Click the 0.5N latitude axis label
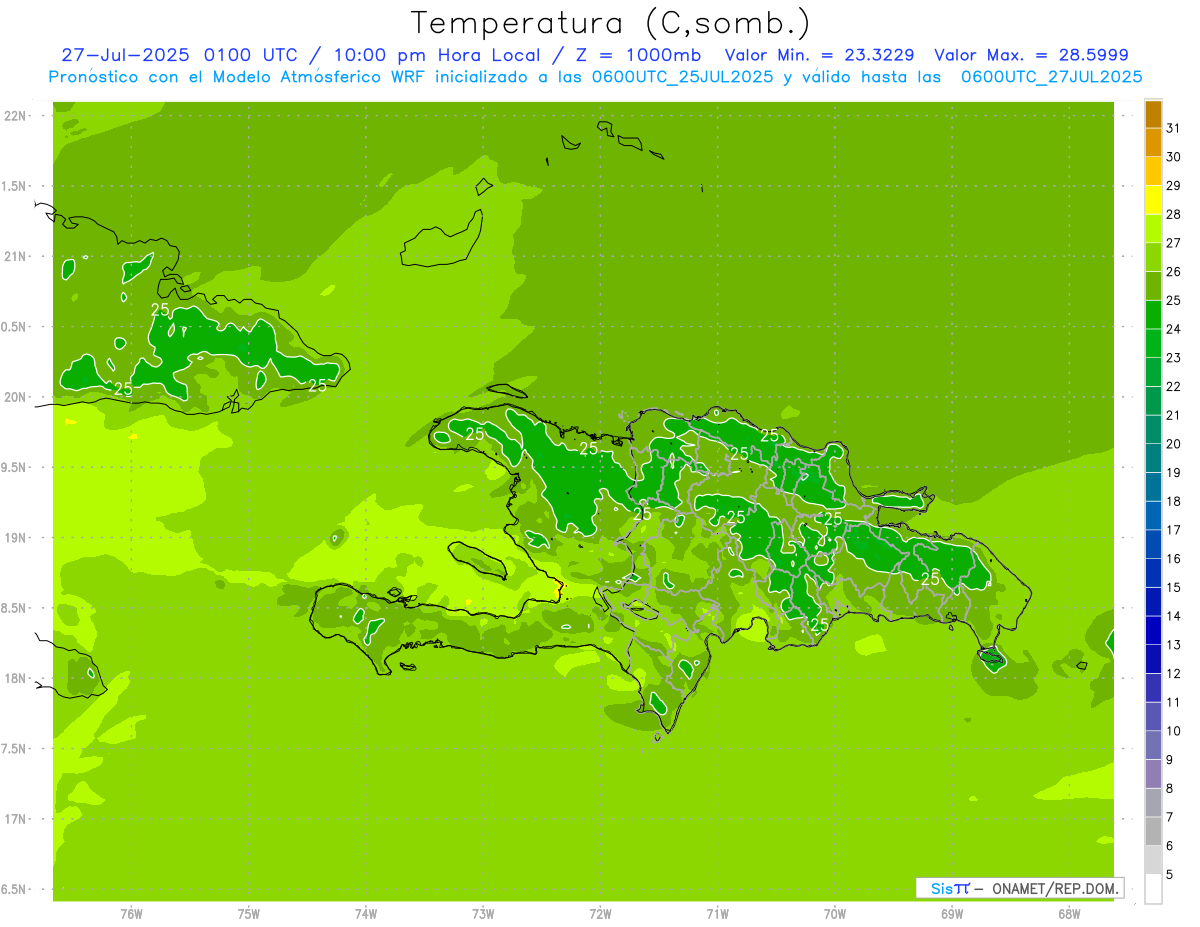The height and width of the screenshot is (927, 1200). point(15,327)
